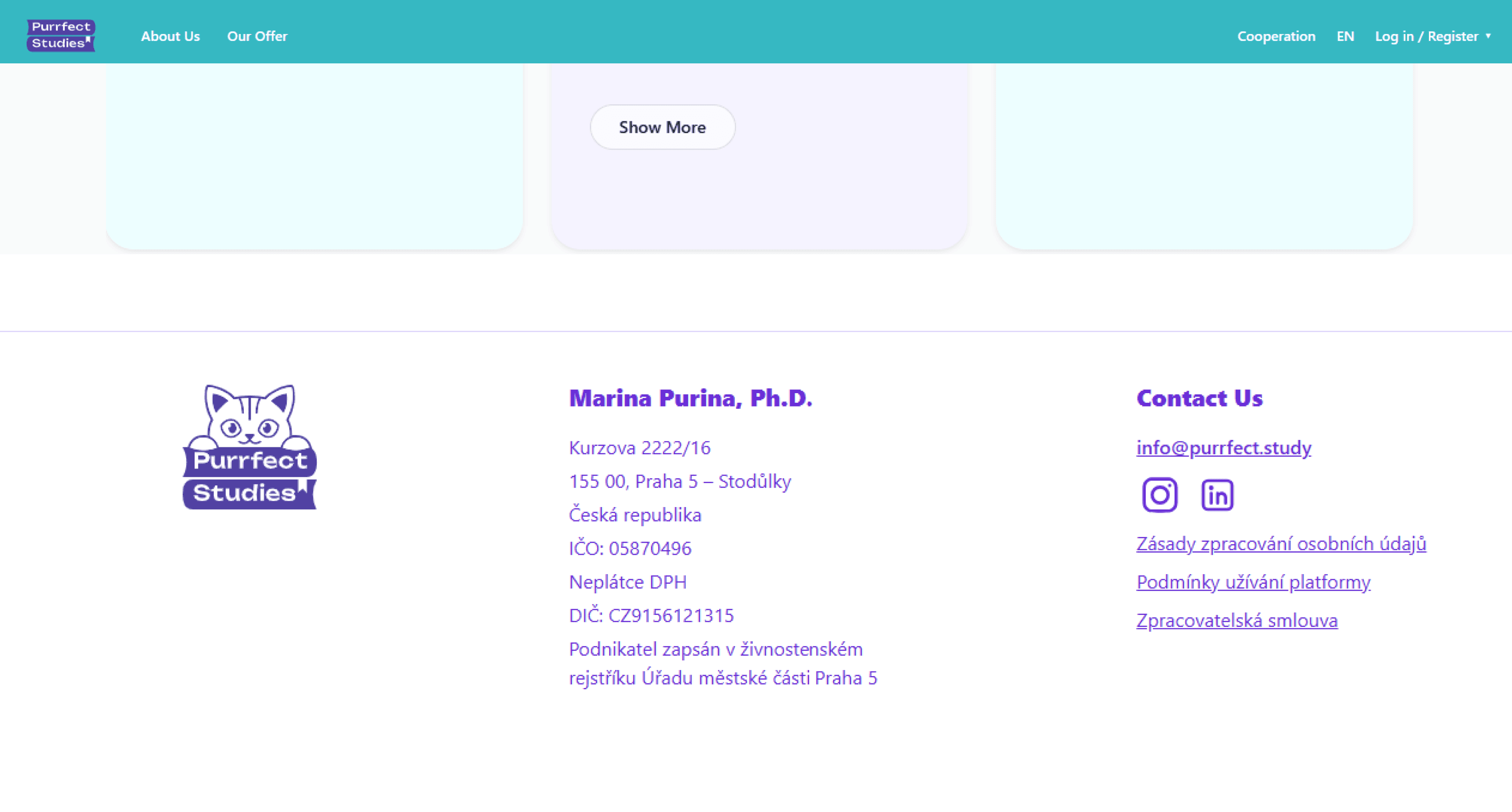Click the Neplátce DPH text
Screen dimensions: 1512x812
coord(628,582)
